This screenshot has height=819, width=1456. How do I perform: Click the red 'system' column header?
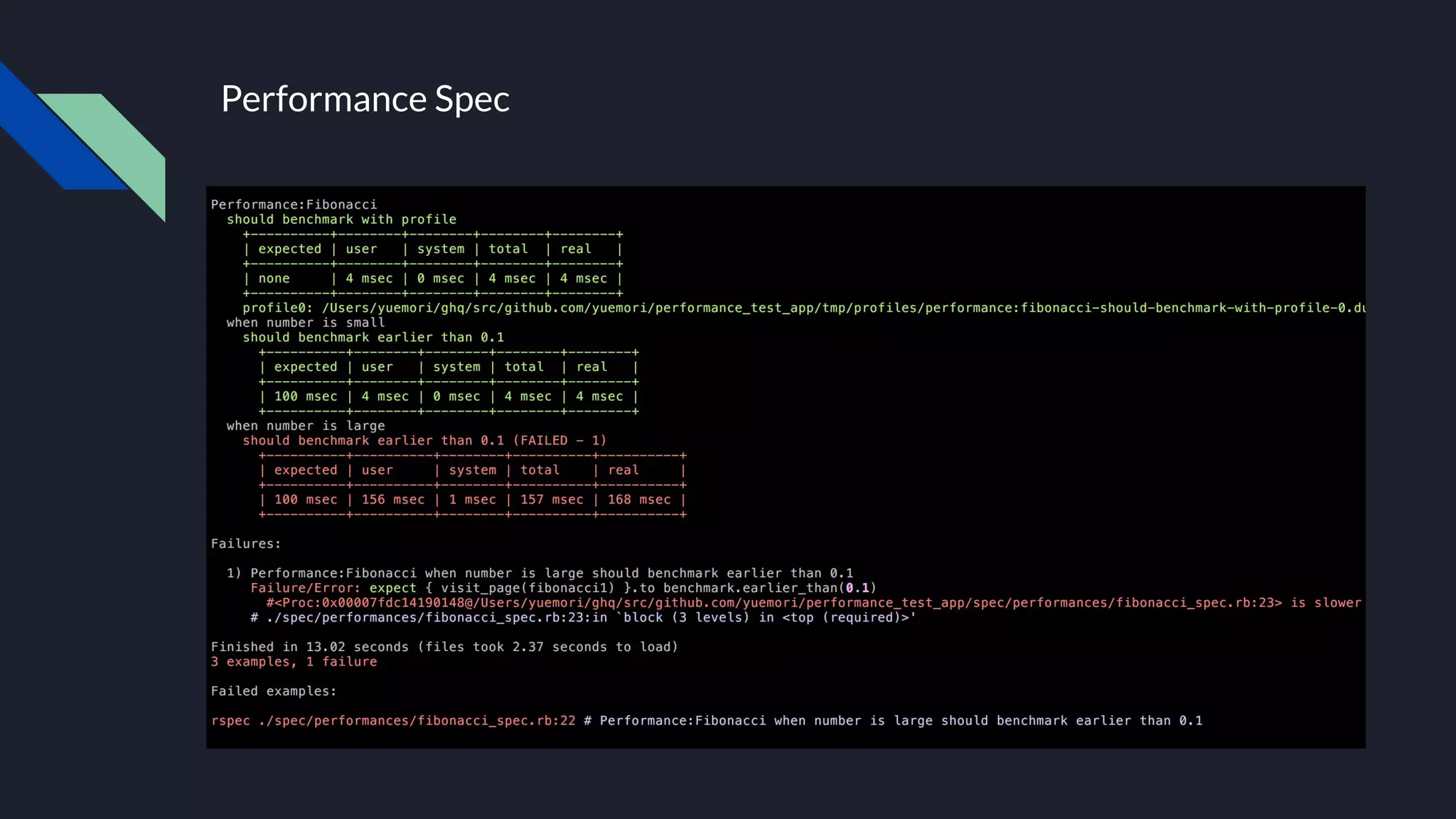pyautogui.click(x=473, y=470)
